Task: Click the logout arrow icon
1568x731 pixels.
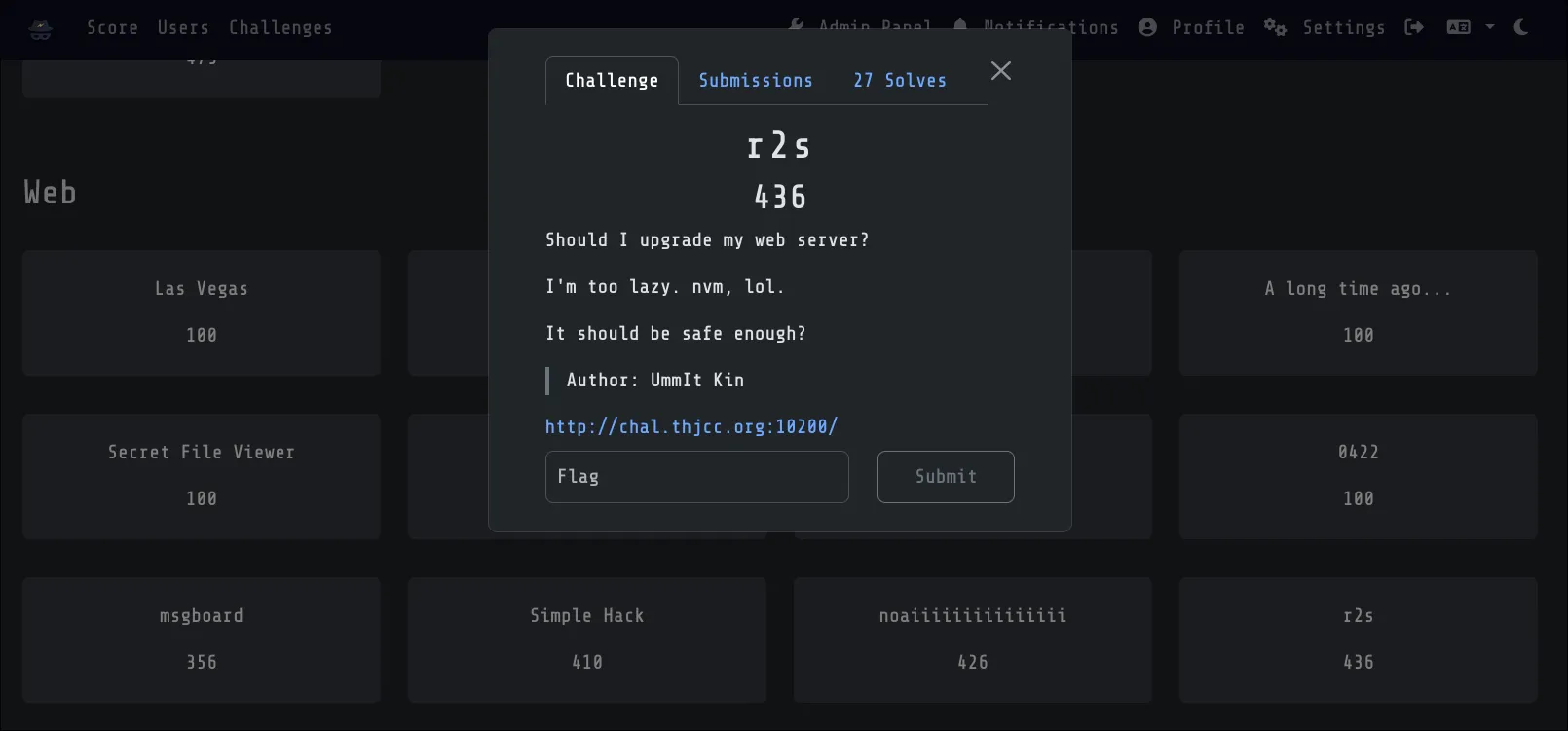Action: 1414,27
